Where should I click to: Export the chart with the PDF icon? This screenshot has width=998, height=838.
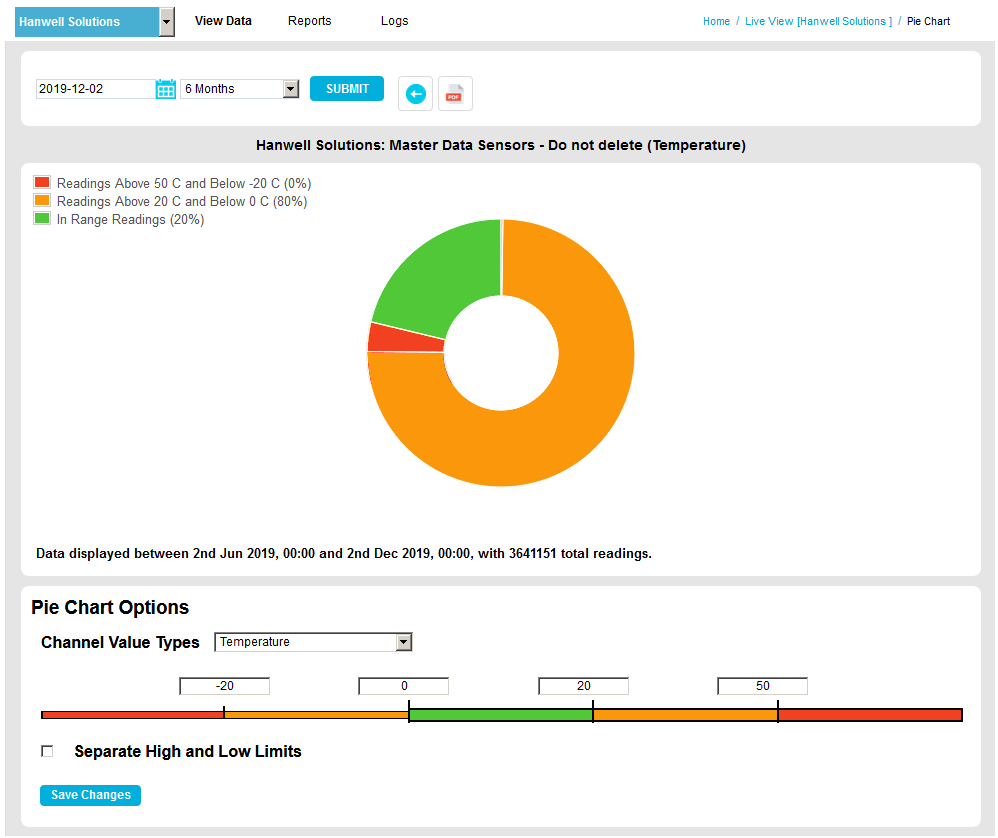tap(454, 94)
